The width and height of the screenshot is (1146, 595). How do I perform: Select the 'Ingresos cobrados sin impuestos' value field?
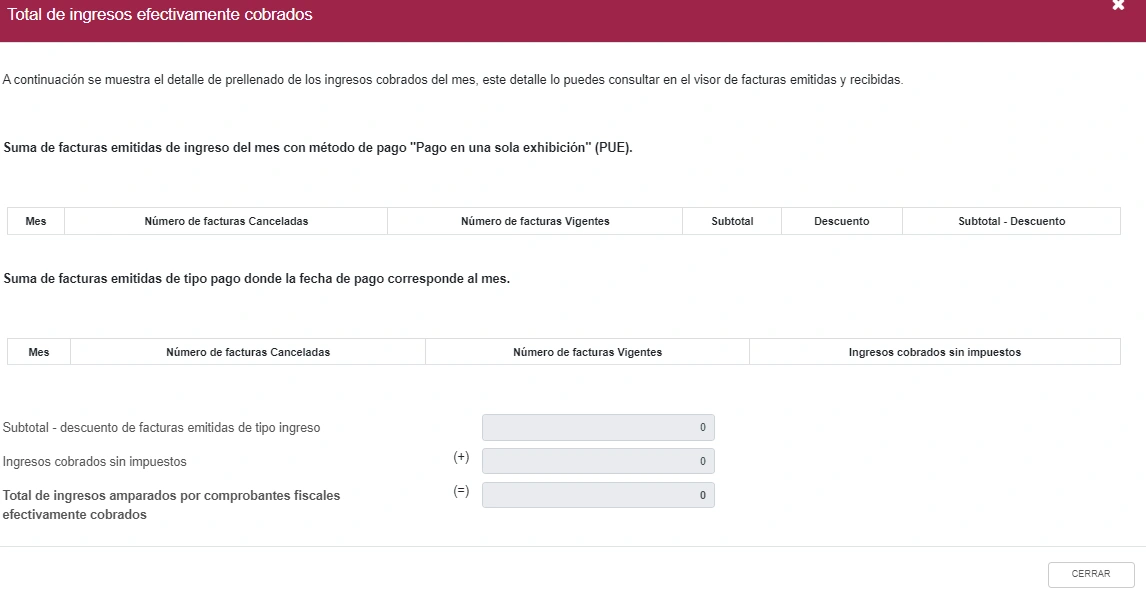click(598, 461)
